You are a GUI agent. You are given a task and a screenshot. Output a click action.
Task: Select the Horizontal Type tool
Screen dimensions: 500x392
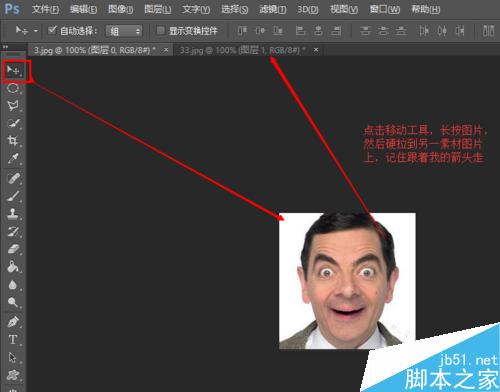pos(13,340)
